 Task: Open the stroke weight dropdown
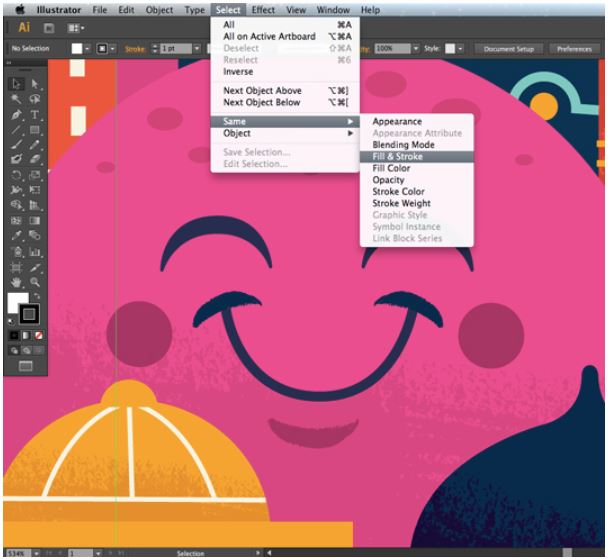pos(197,48)
